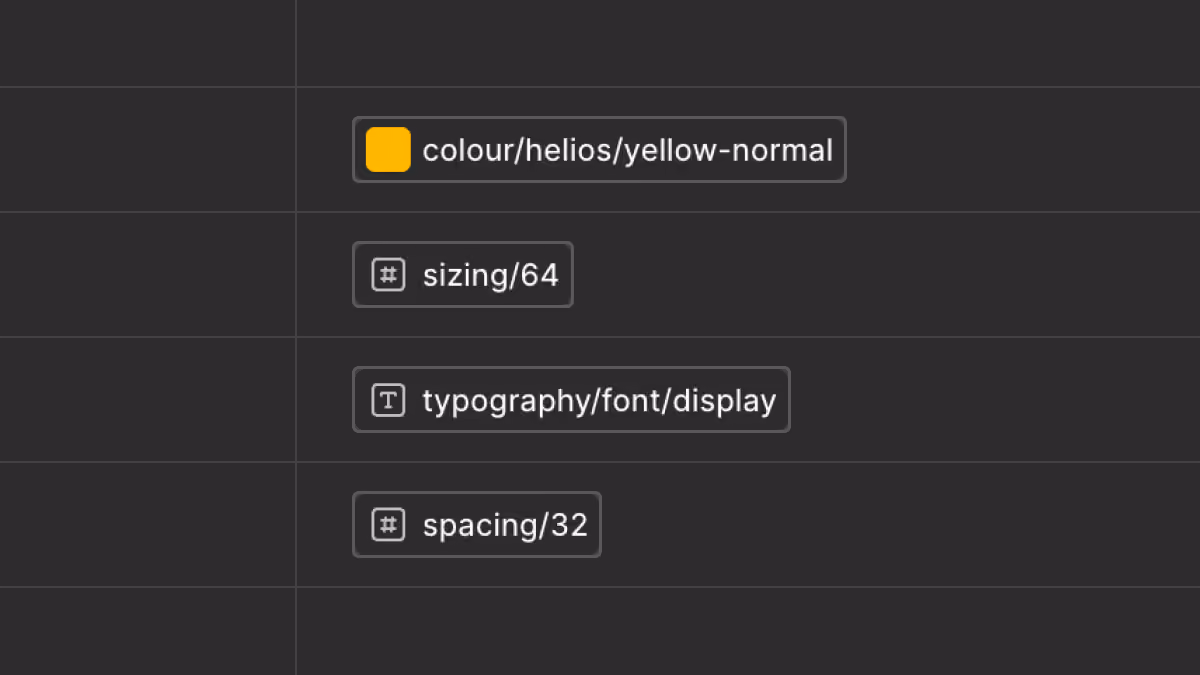Click the empty name cell in the bottom row
This screenshot has width=1200, height=675.
(x=148, y=631)
